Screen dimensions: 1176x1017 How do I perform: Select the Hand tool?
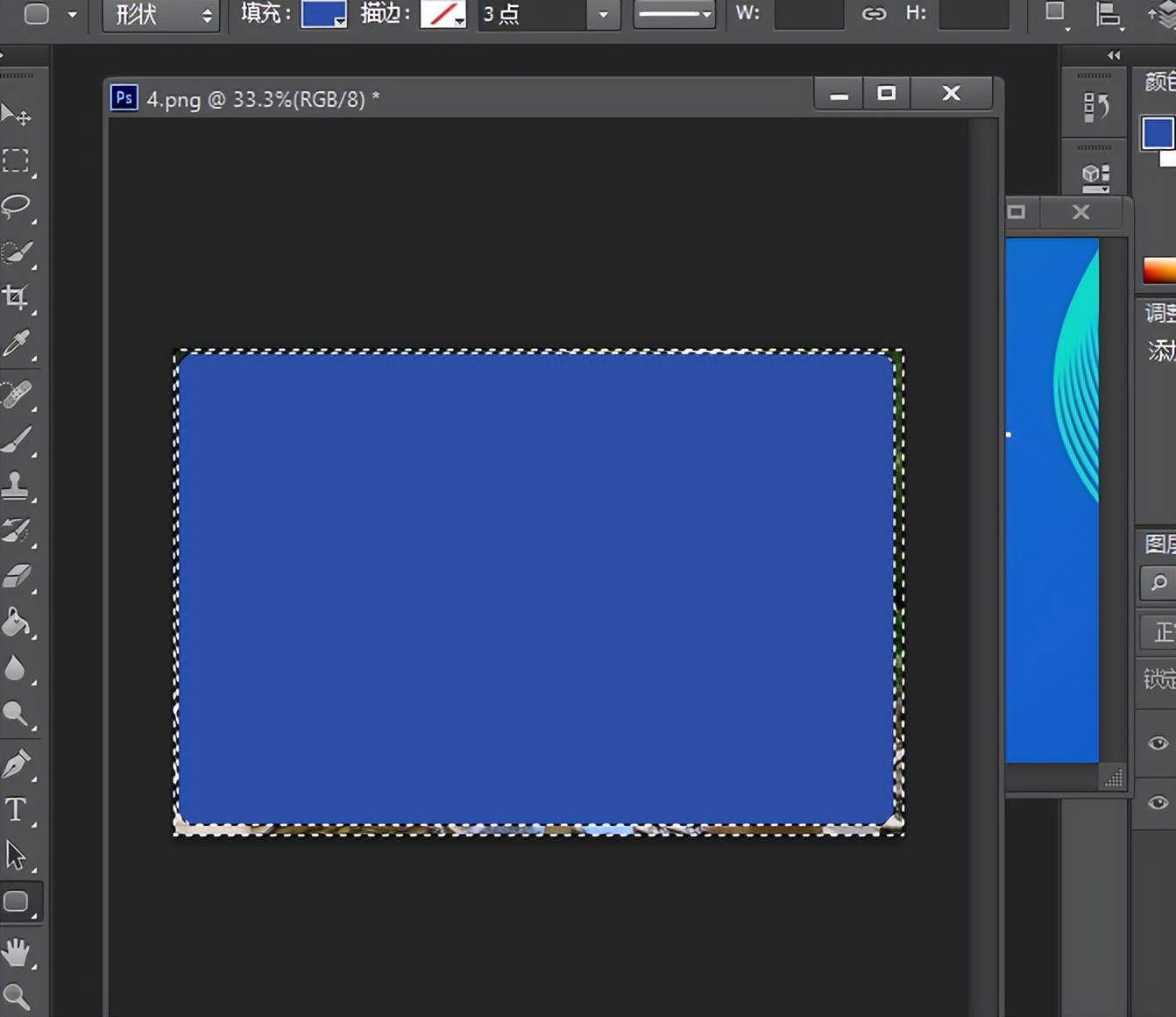click(x=16, y=951)
